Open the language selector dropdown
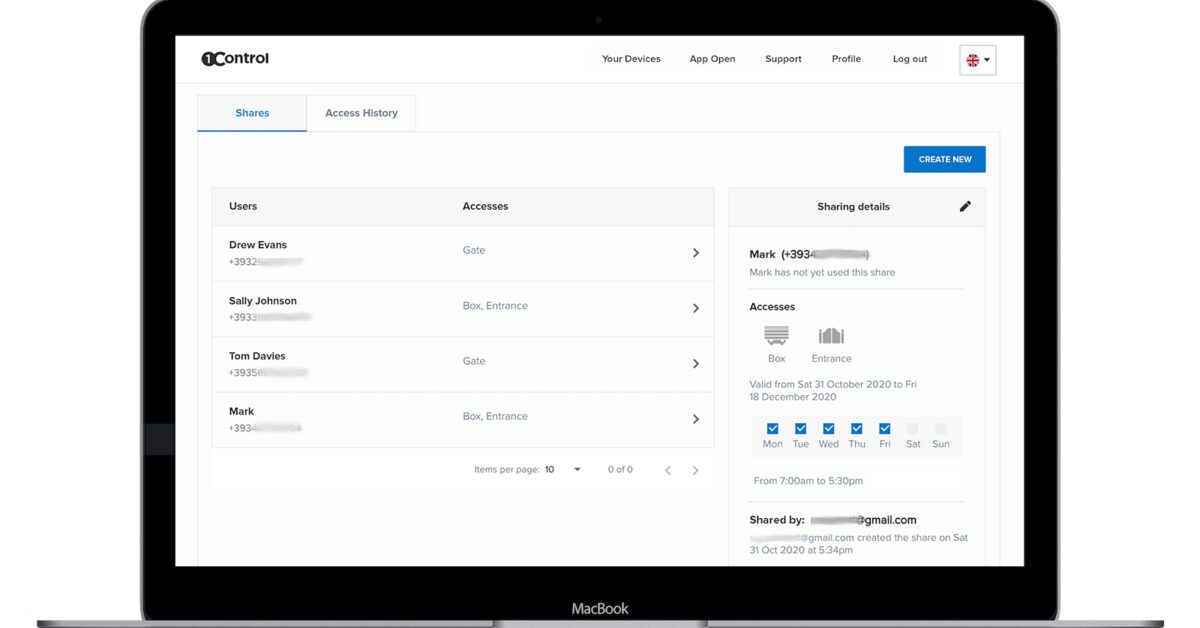Screen dimensions: 1200x628 tap(978, 60)
